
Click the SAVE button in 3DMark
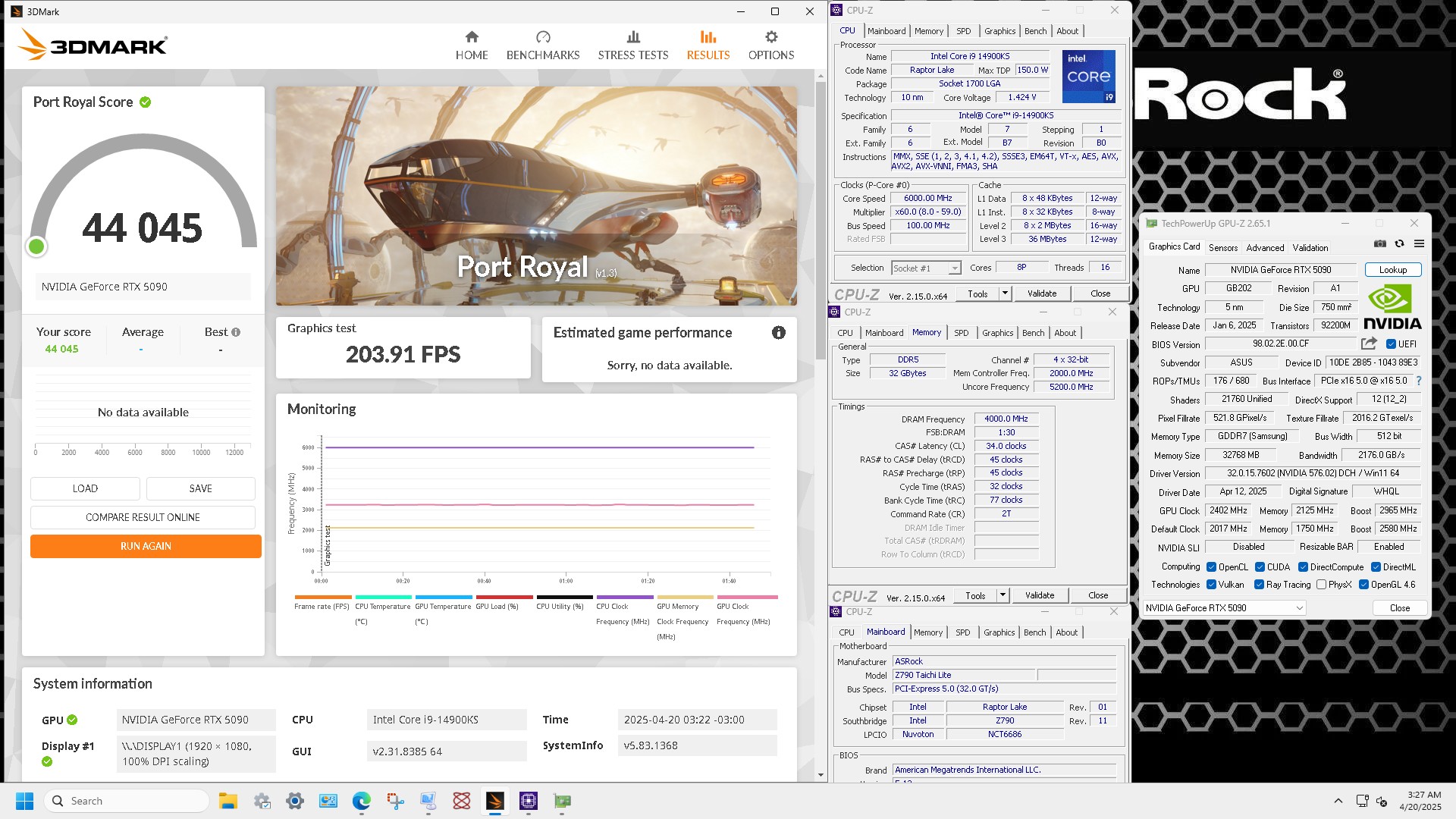(x=200, y=488)
